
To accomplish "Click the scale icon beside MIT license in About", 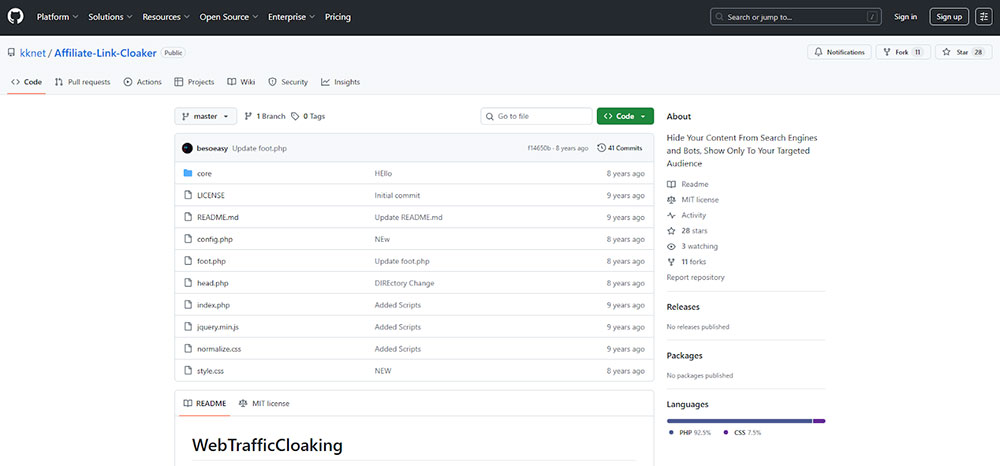I will [x=671, y=200].
